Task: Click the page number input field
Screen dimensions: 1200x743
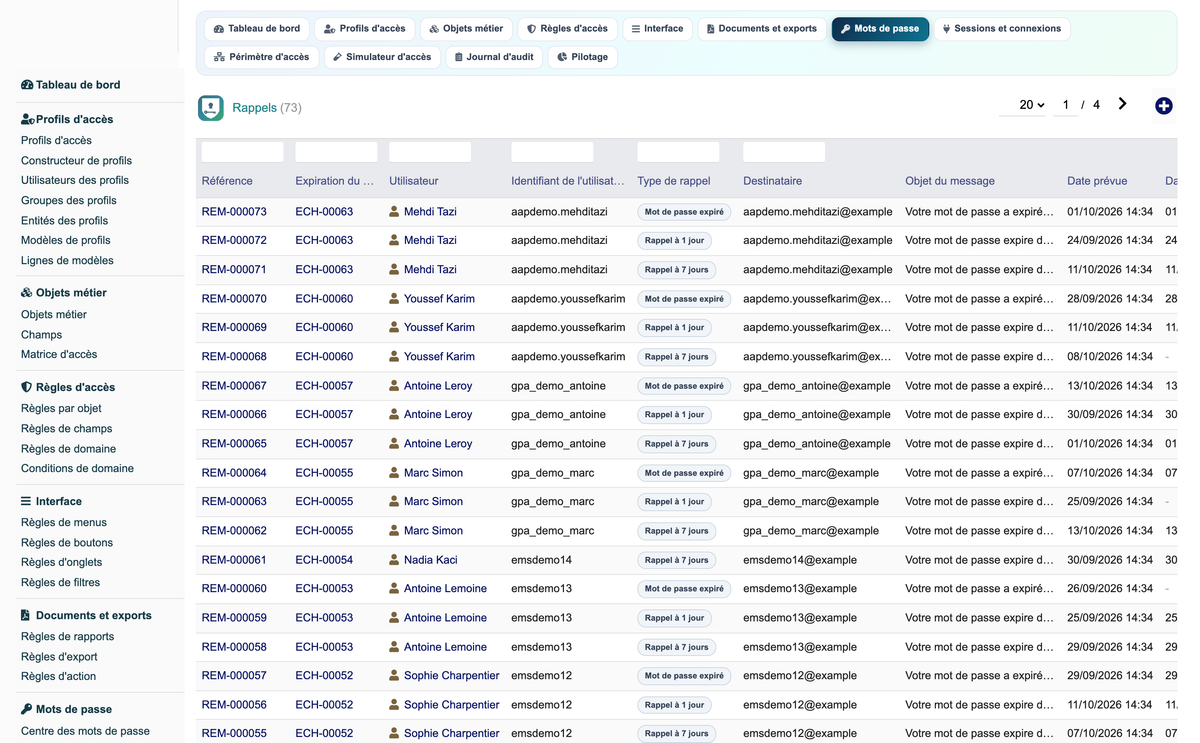Action: point(1066,105)
